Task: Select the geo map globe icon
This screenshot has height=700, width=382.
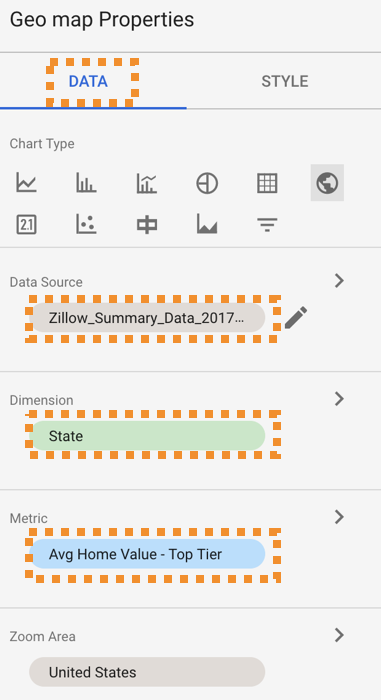Action: click(x=327, y=183)
